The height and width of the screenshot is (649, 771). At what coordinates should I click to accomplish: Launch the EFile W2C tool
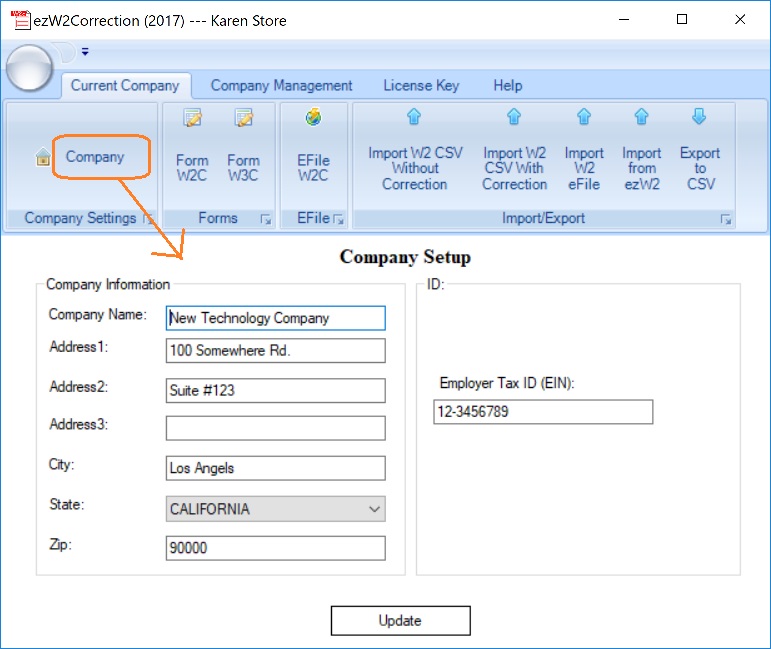point(313,150)
